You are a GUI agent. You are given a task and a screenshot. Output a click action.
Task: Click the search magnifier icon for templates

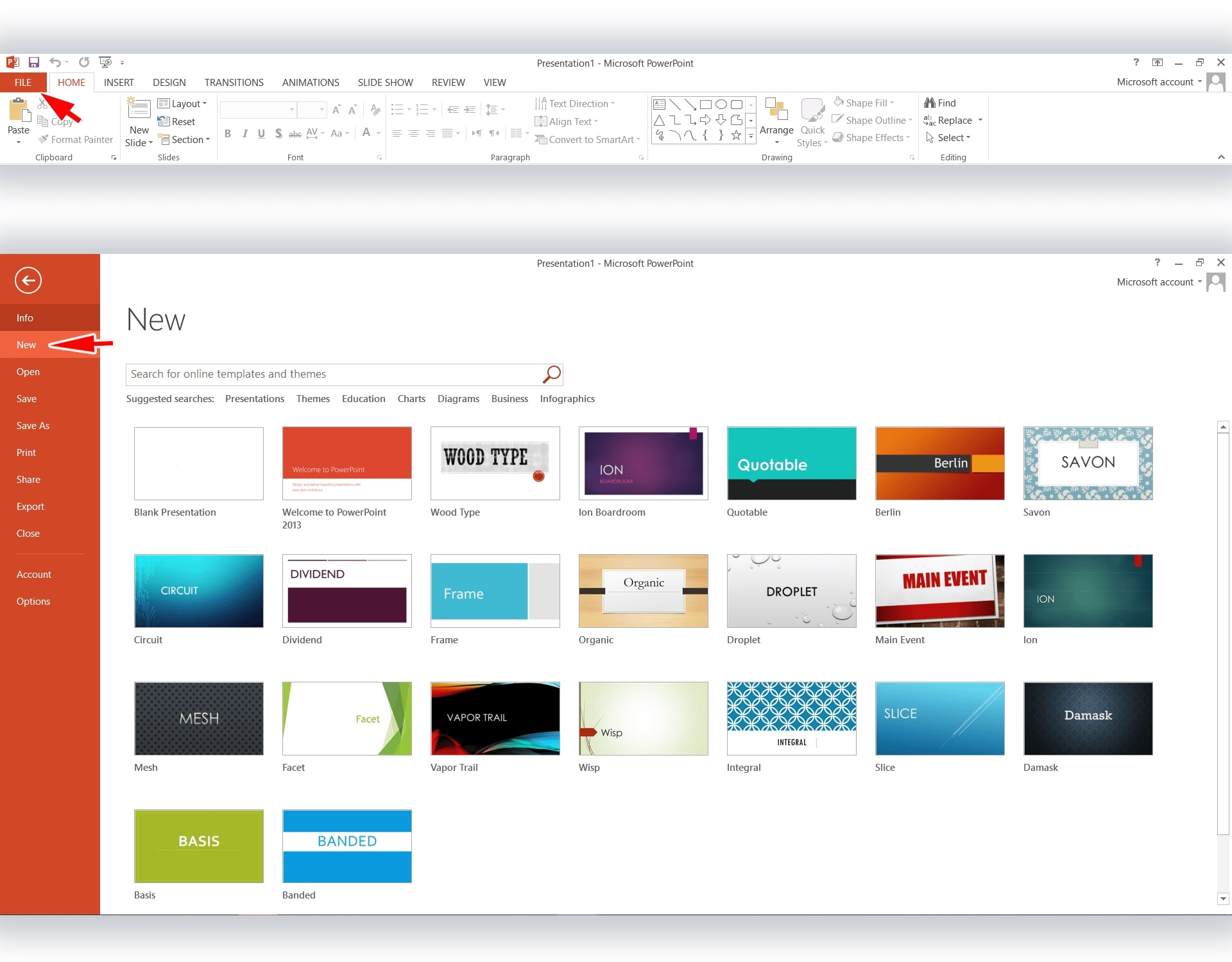point(552,374)
